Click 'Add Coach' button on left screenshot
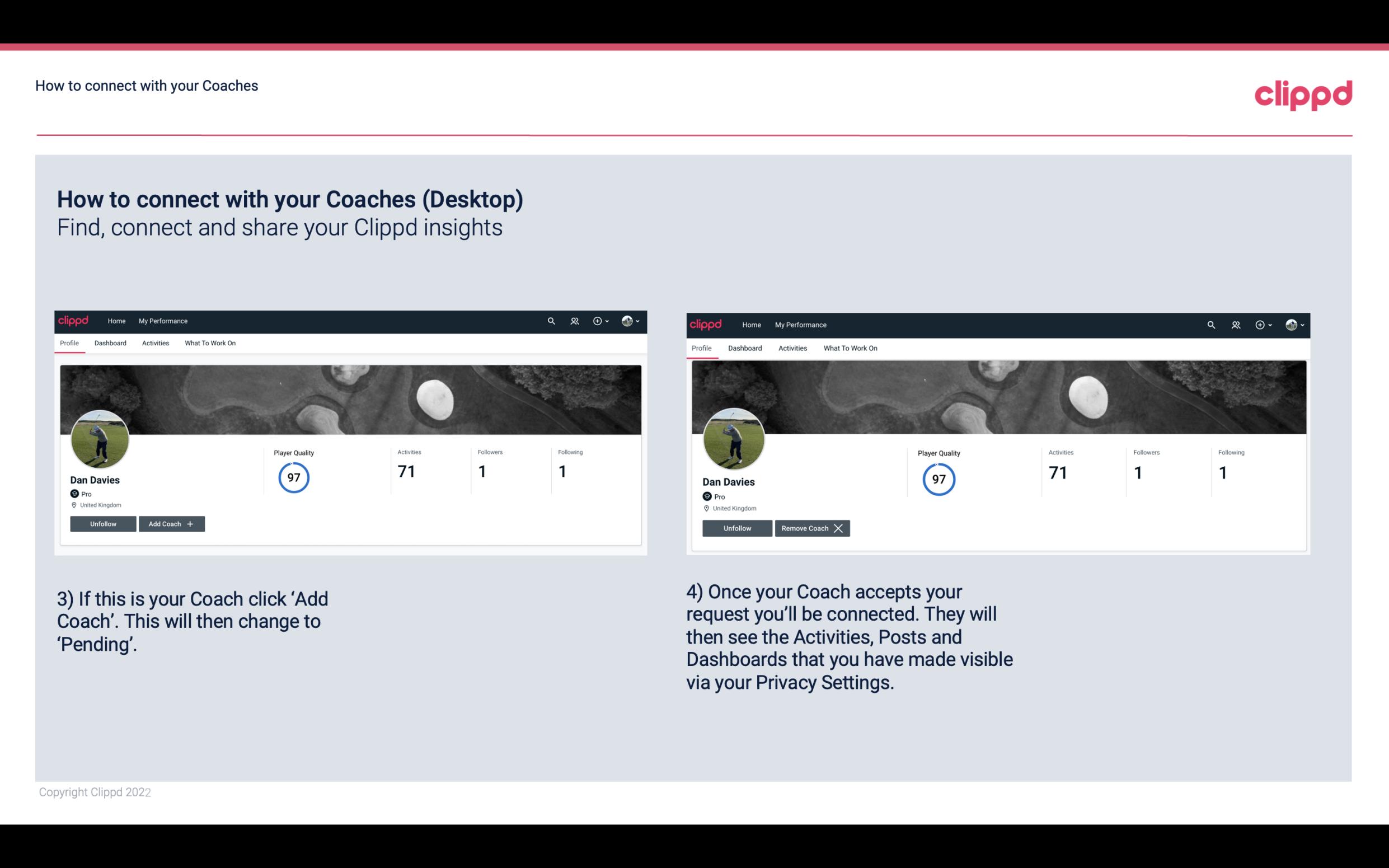1389x868 pixels. click(x=170, y=523)
